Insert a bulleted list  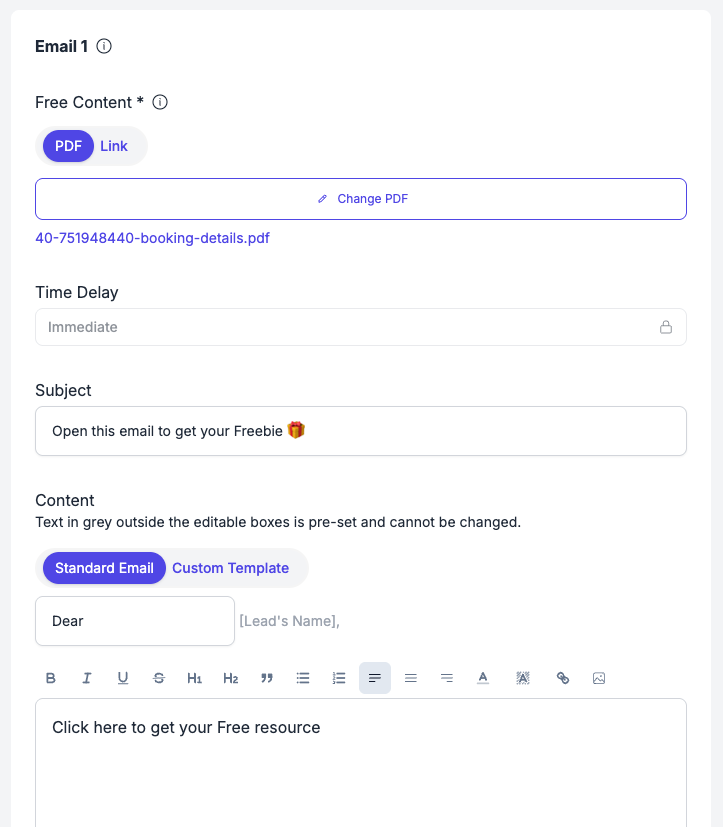(x=303, y=678)
